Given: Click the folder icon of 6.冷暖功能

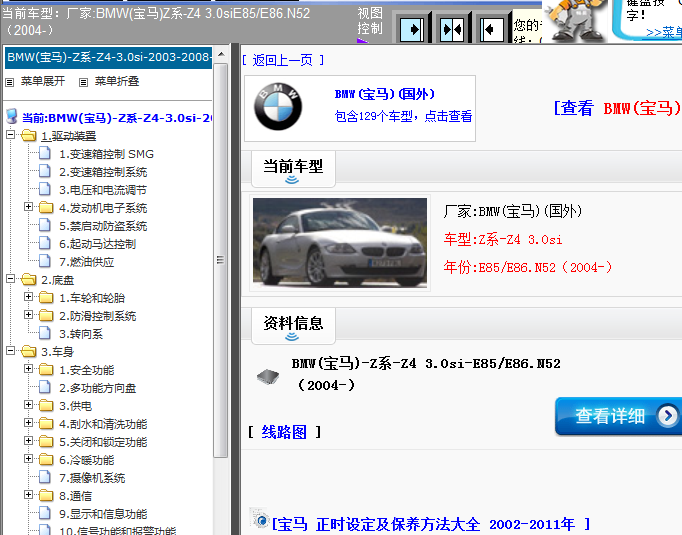Looking at the screenshot, I should (x=46, y=459).
